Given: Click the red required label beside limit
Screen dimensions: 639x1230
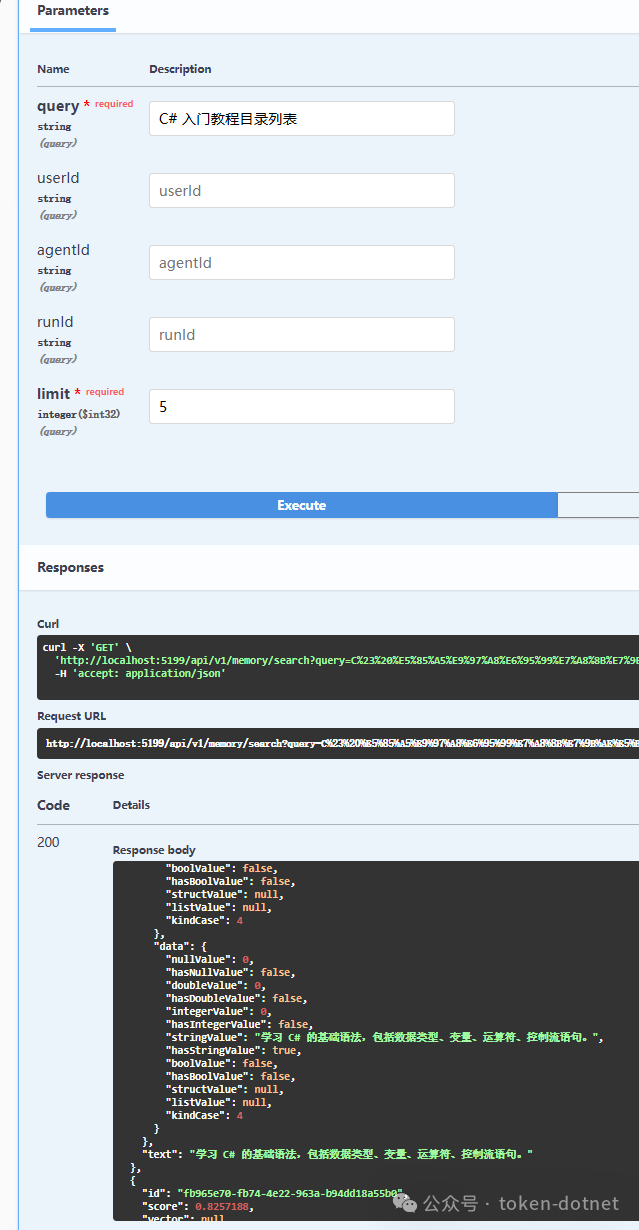Looking at the screenshot, I should coord(104,391).
